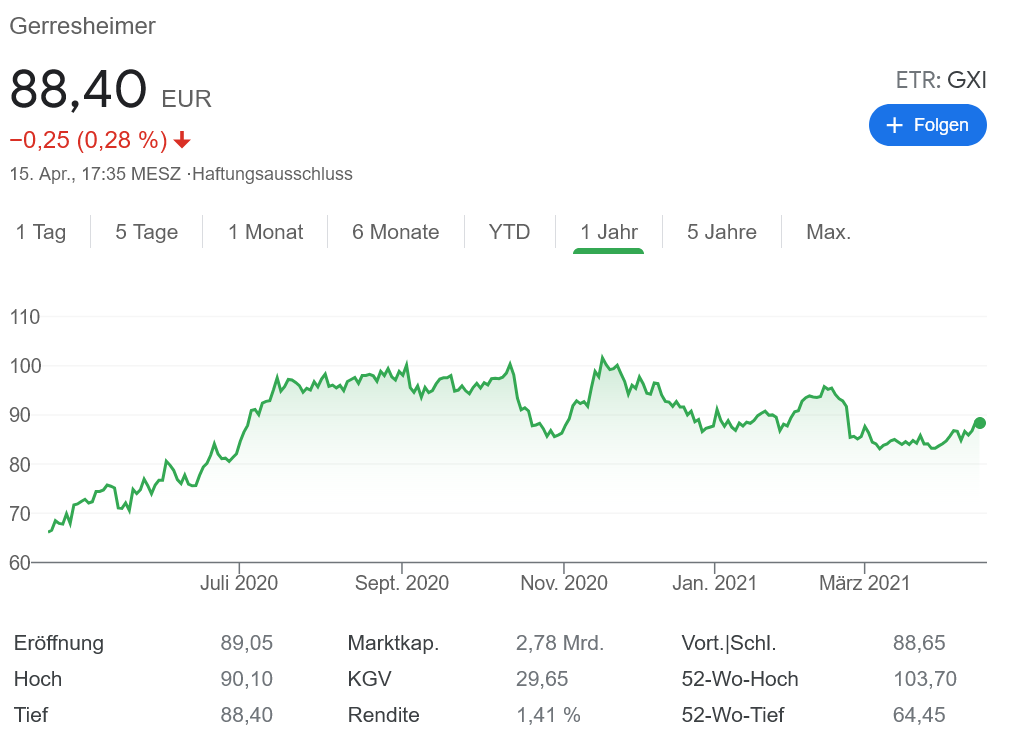Click the red down arrow beside the price change

pyautogui.click(x=182, y=139)
